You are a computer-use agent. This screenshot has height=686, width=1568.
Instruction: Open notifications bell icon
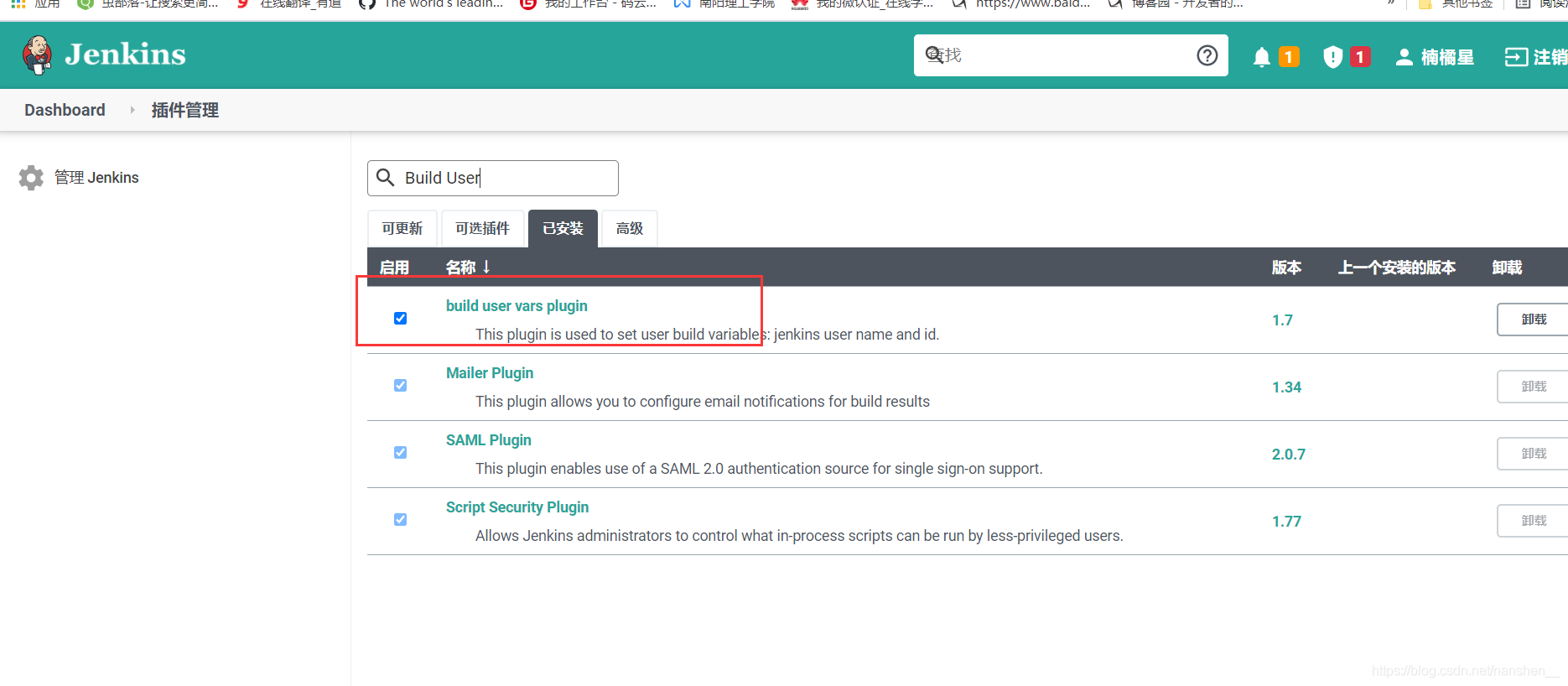(1261, 57)
